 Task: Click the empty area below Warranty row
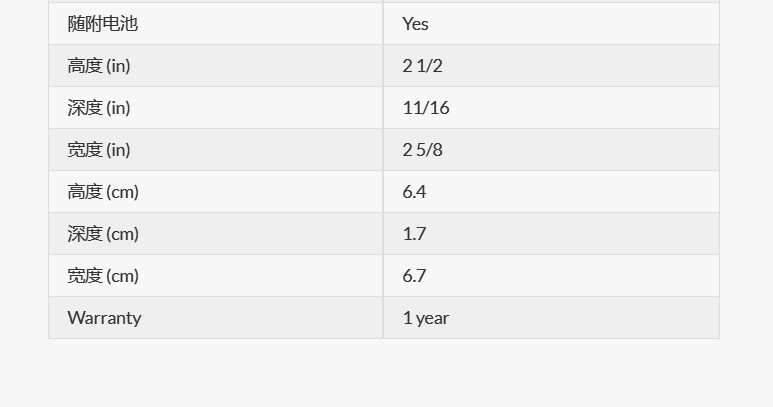[x=384, y=373]
